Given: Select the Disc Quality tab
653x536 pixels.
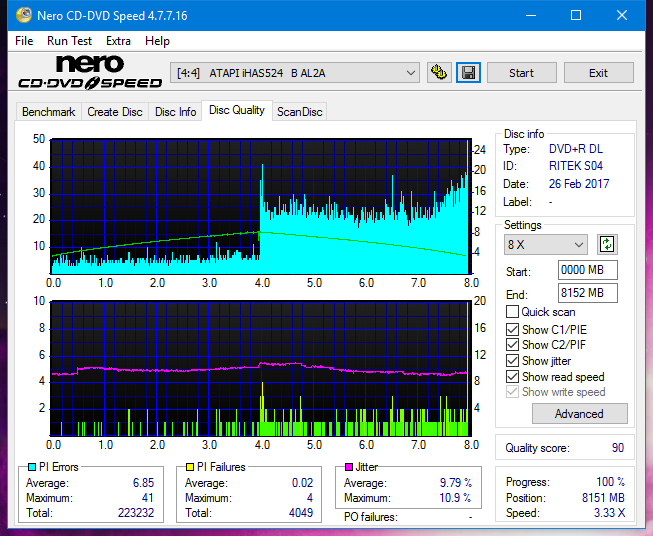Looking at the screenshot, I should click(x=237, y=110).
